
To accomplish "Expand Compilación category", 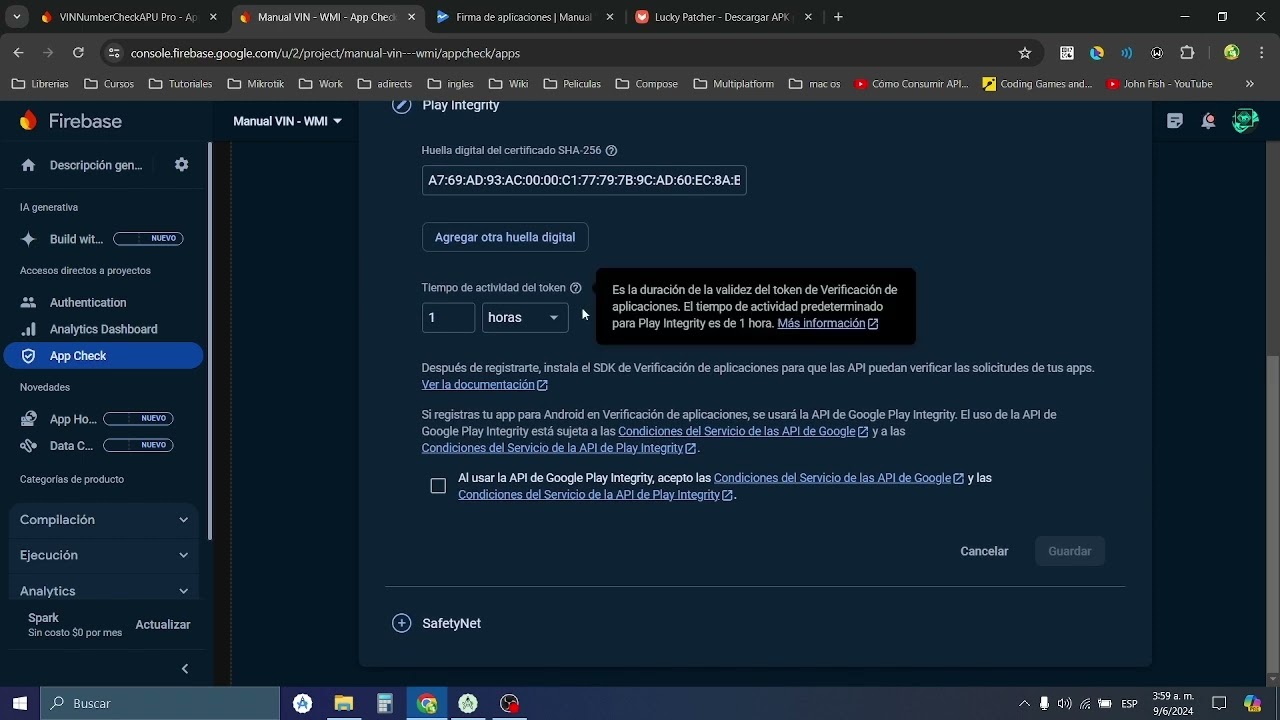I will [104, 520].
